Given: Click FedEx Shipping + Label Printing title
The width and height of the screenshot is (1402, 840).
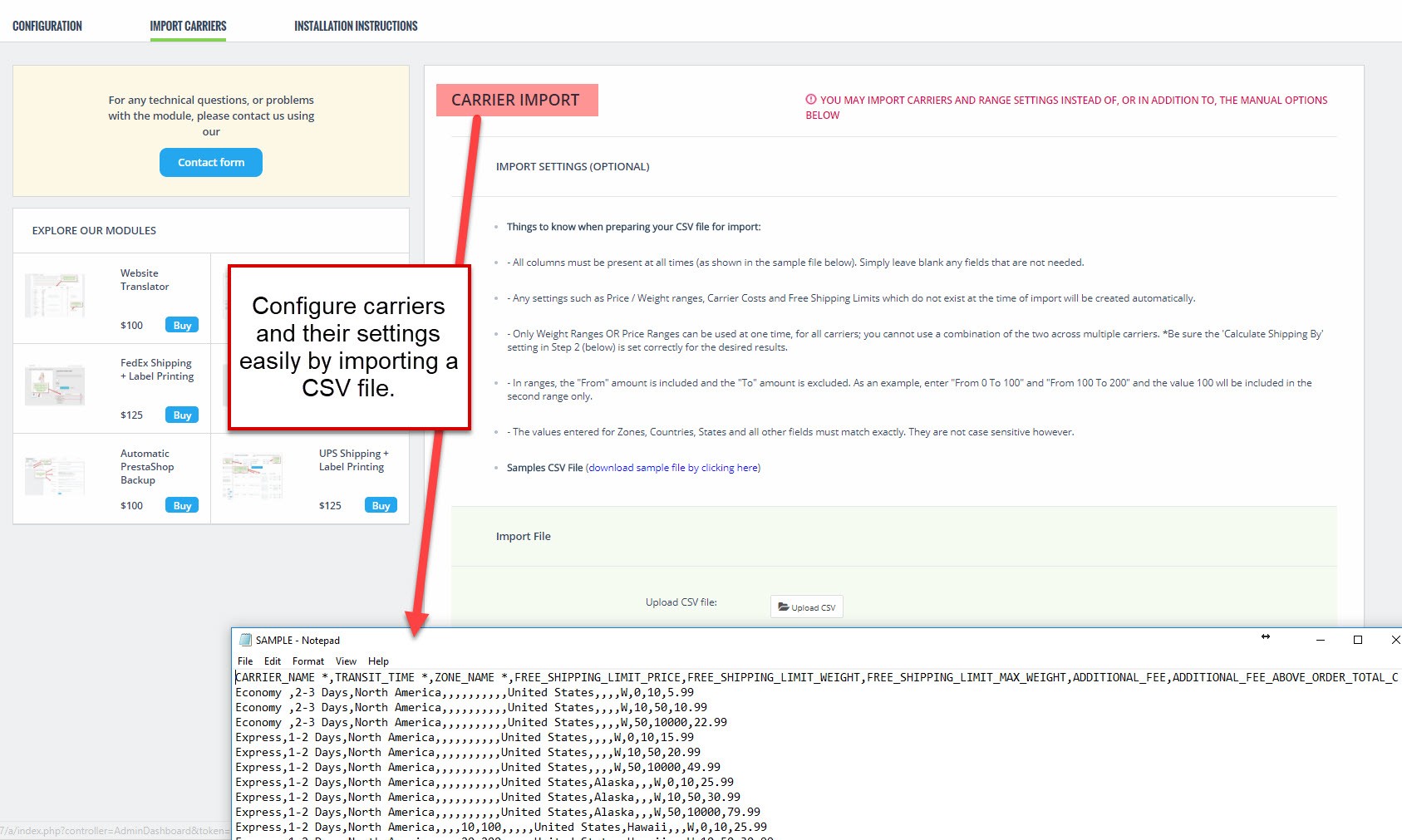Looking at the screenshot, I should [157, 369].
